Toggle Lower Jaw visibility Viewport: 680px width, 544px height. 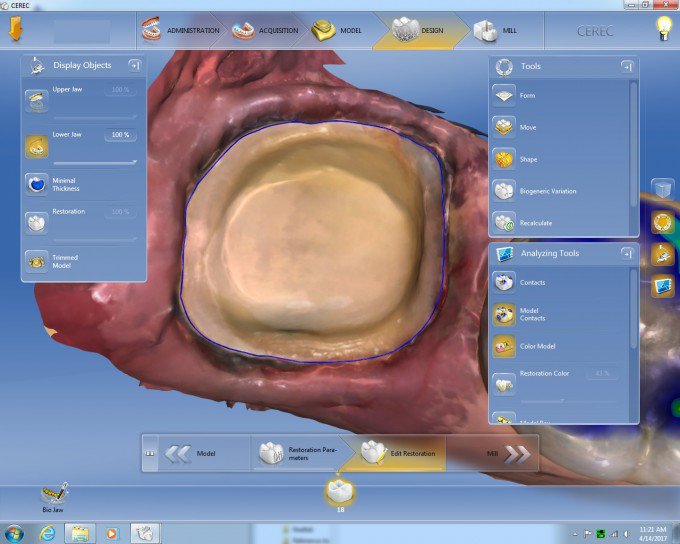[36, 146]
